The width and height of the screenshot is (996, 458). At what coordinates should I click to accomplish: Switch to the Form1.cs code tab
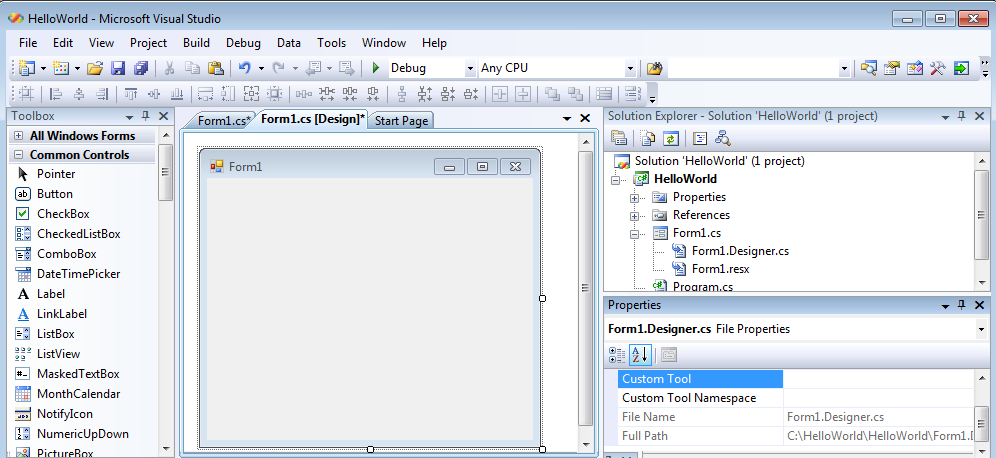224,121
